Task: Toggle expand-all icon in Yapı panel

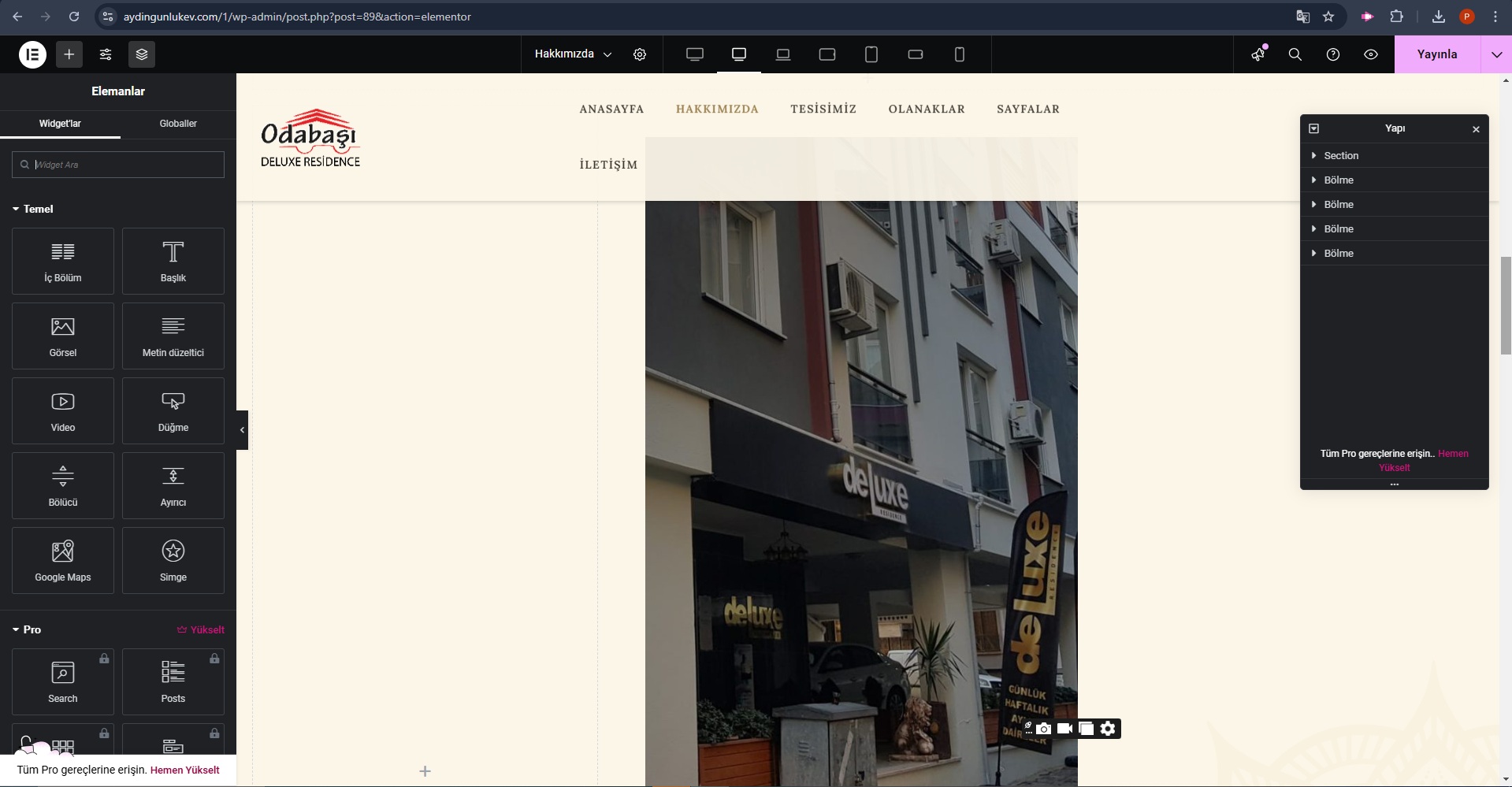Action: [1313, 128]
